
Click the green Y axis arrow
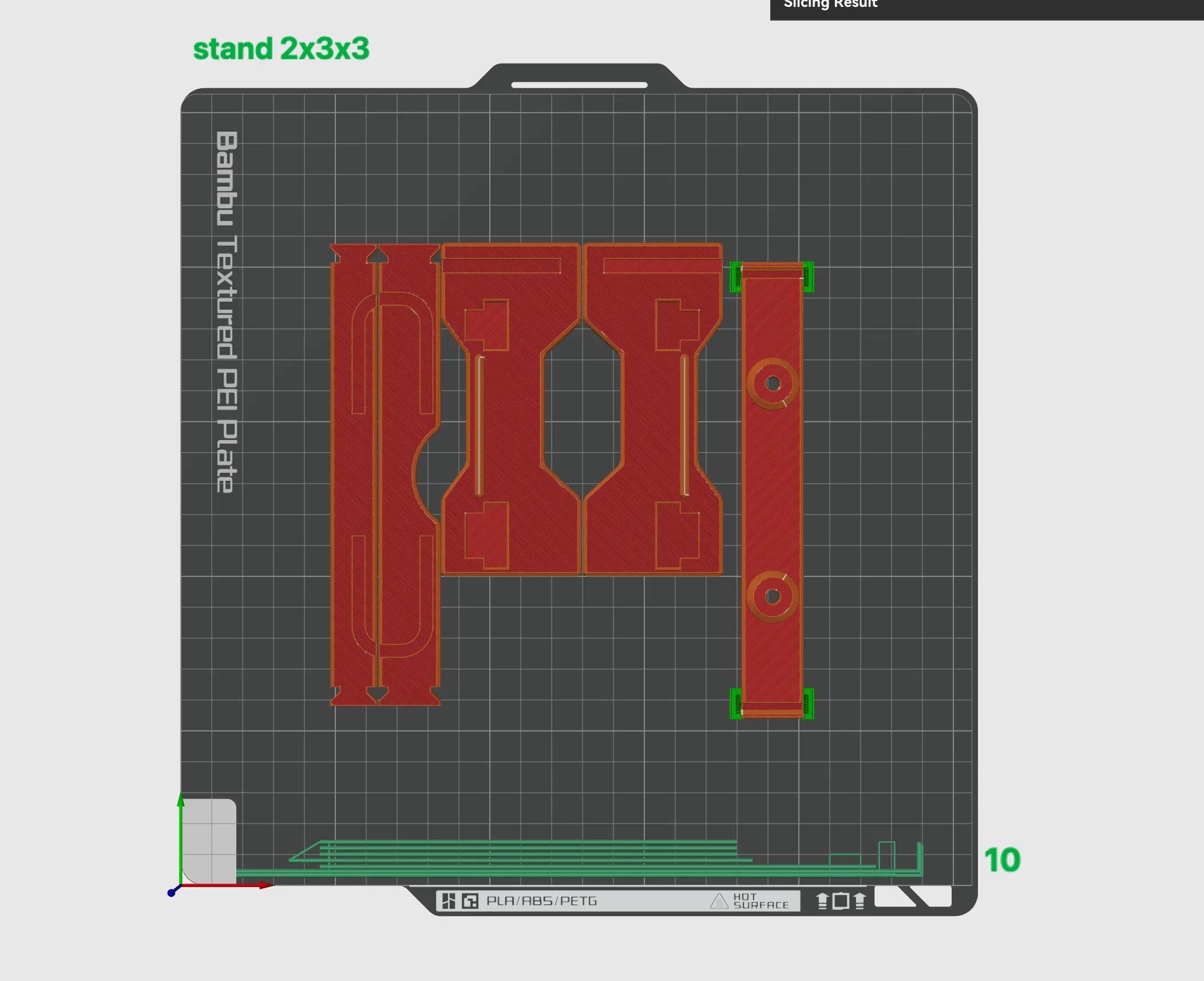point(181,838)
